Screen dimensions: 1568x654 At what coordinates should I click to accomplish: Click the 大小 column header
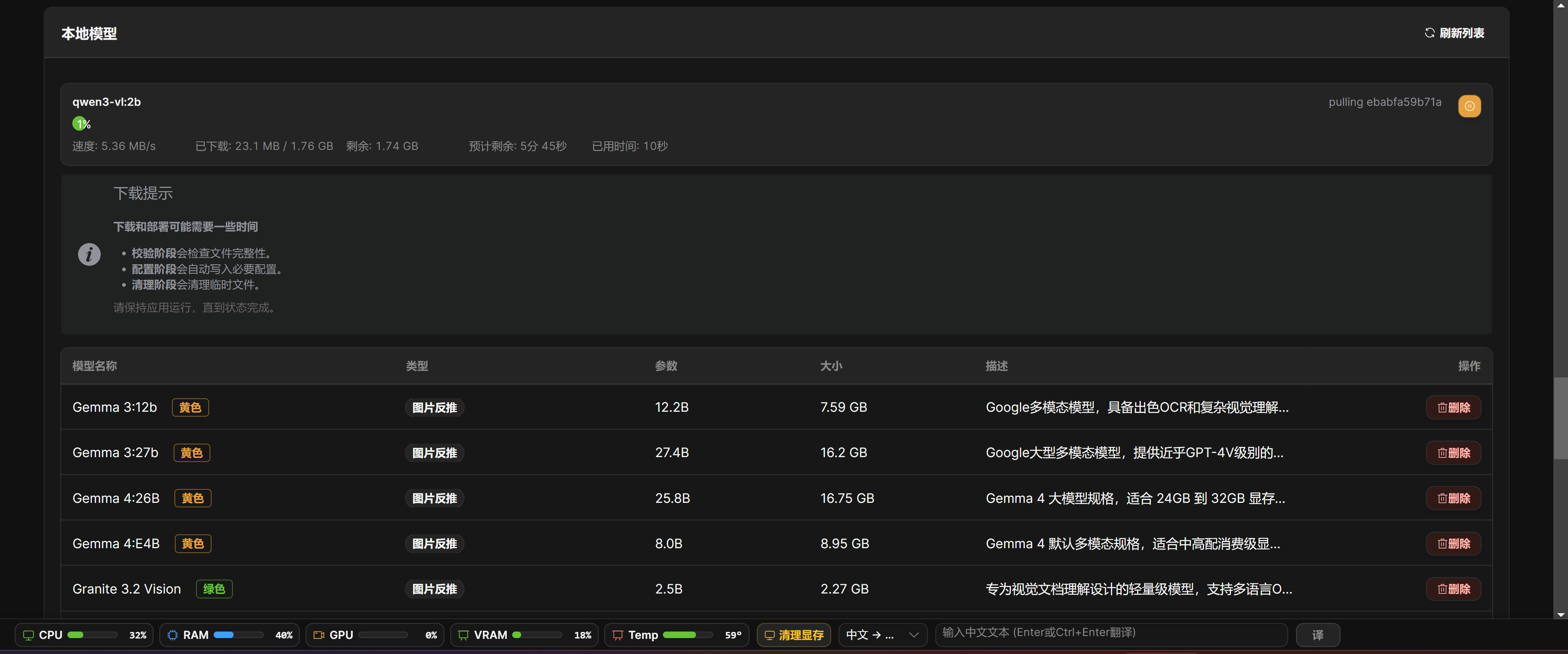point(831,366)
